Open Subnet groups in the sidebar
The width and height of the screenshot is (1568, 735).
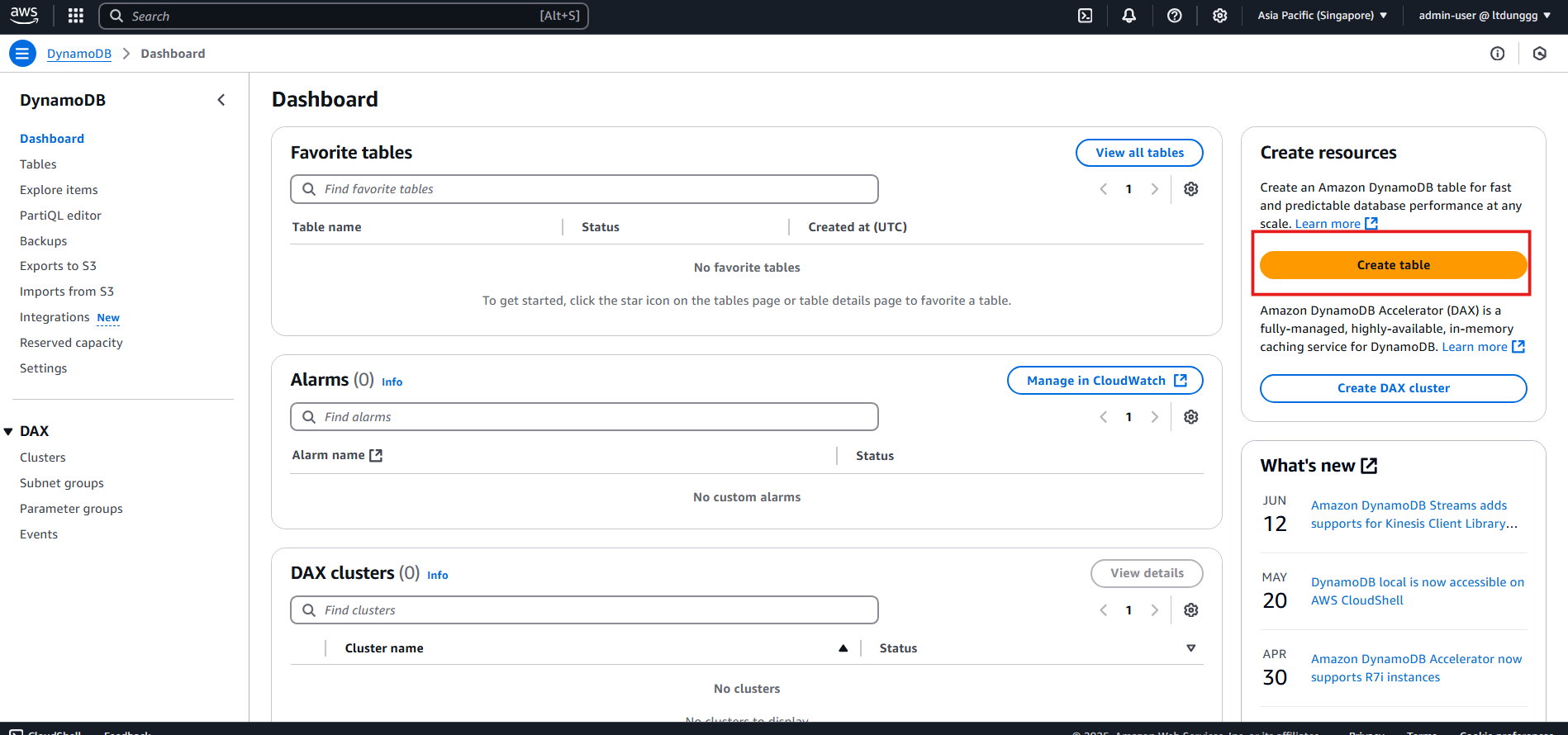pos(62,483)
